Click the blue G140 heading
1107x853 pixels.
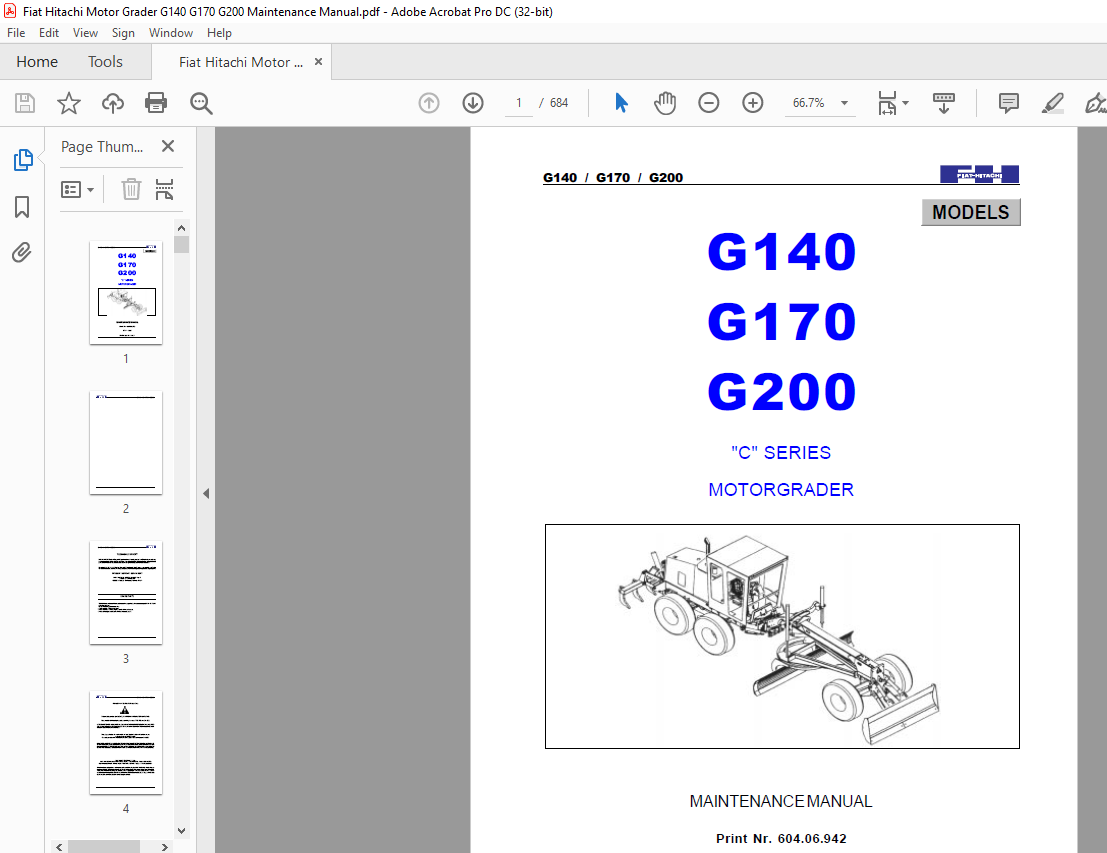[782, 251]
